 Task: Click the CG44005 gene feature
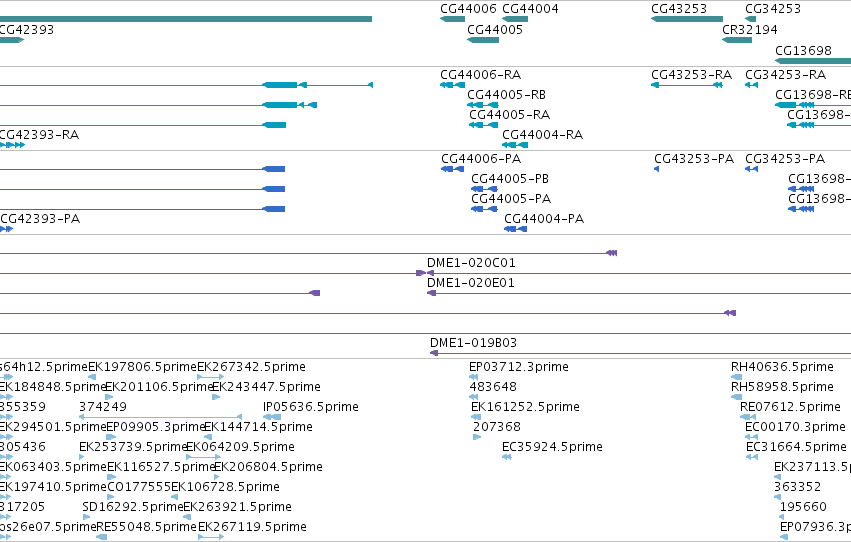click(x=483, y=40)
